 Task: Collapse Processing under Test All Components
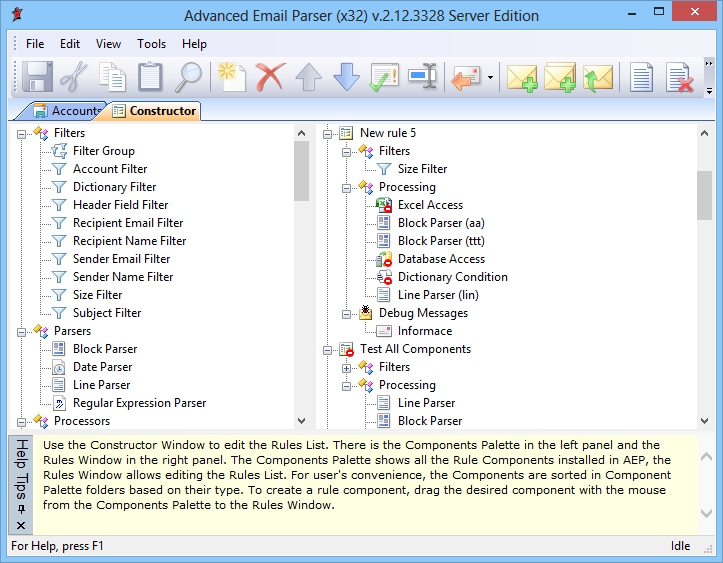[346, 386]
